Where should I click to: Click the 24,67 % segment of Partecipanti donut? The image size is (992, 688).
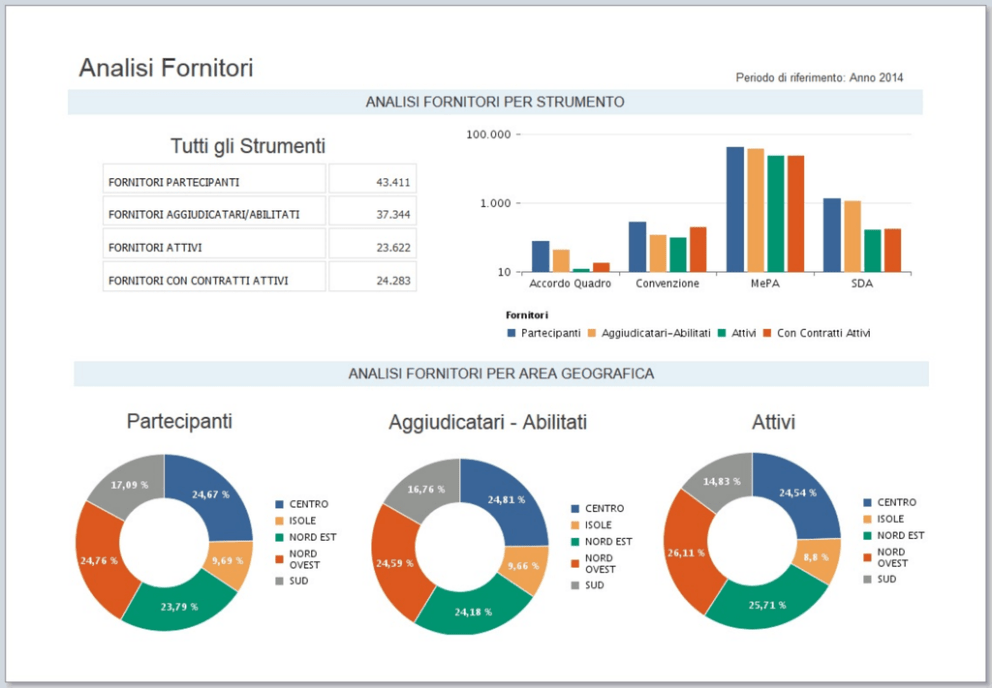(x=212, y=492)
